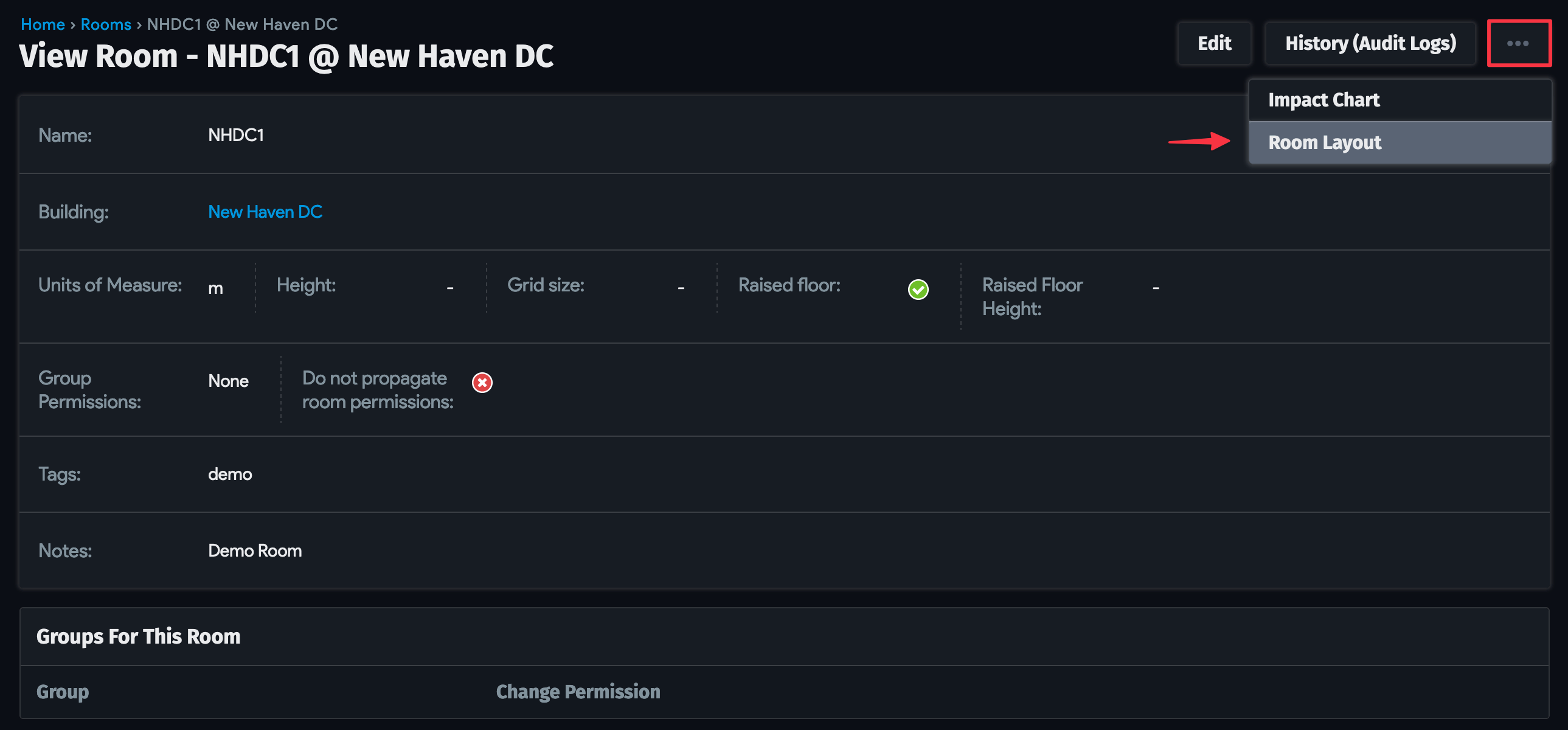This screenshot has height=730, width=1568.
Task: Open the Rooms breadcrumb link
Action: click(106, 24)
